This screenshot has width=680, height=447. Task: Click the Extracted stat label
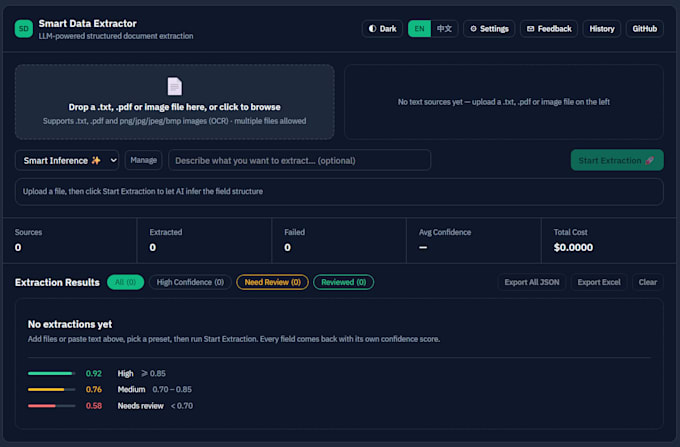[x=166, y=232]
